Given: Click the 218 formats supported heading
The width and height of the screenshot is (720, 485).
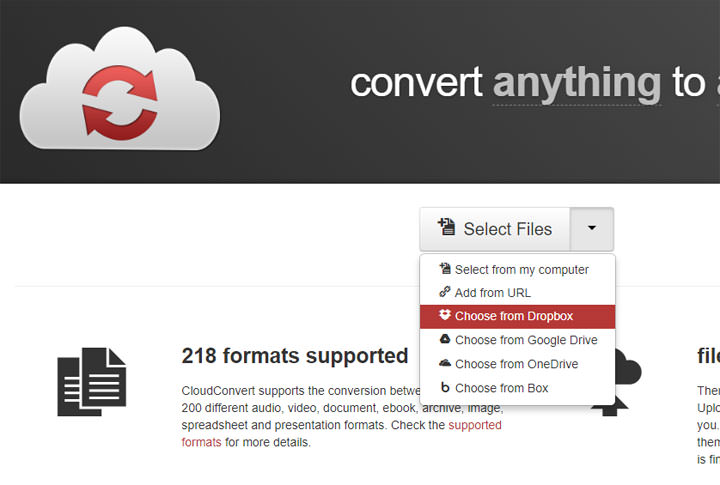Looking at the screenshot, I should pos(295,356).
